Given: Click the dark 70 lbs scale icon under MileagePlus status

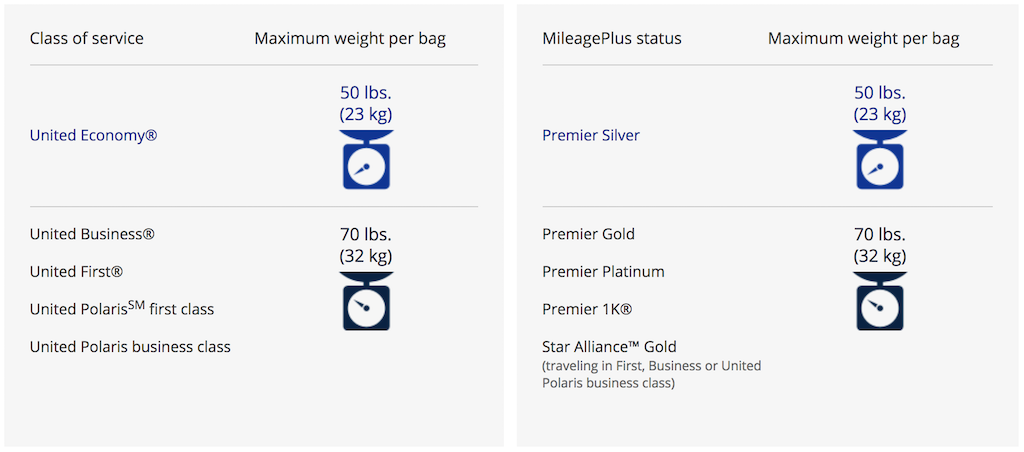Looking at the screenshot, I should pos(880,300).
